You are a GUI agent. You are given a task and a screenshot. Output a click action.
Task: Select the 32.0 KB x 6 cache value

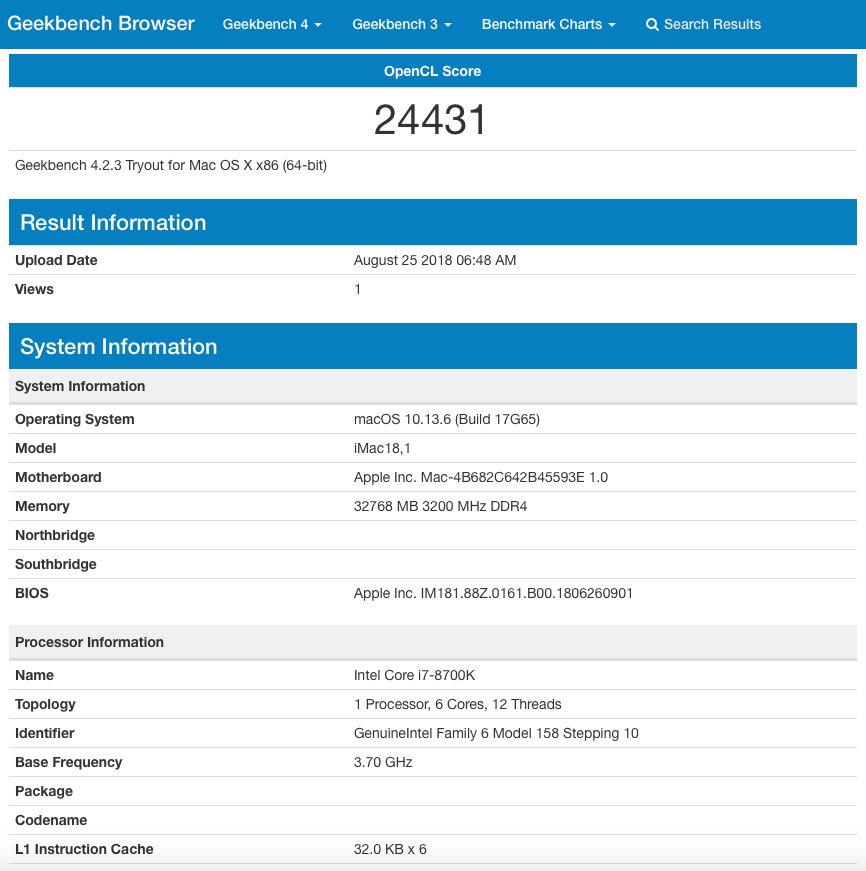coord(390,849)
